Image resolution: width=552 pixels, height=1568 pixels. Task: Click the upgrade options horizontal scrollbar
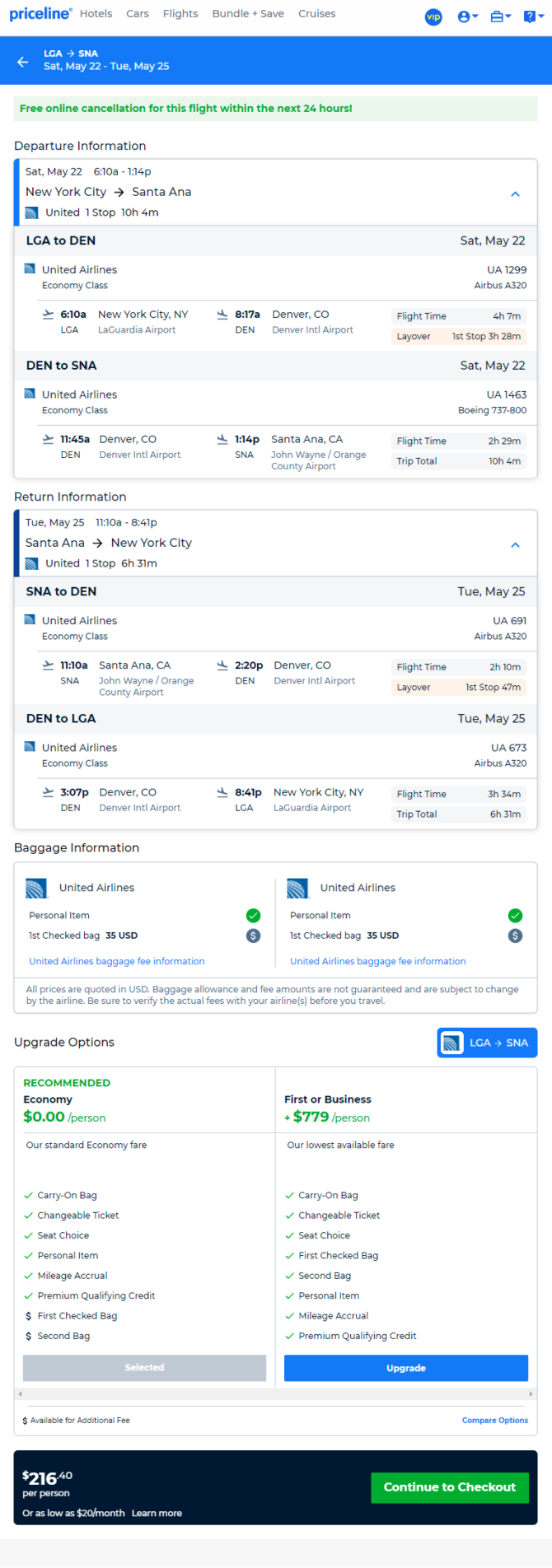pos(275,1393)
